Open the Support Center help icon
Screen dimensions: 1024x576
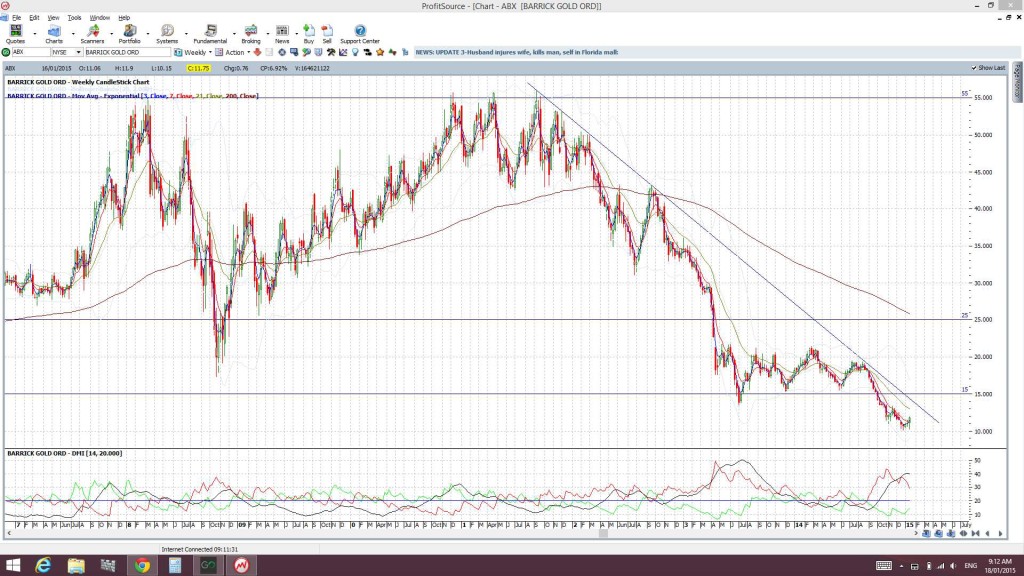tap(360, 34)
